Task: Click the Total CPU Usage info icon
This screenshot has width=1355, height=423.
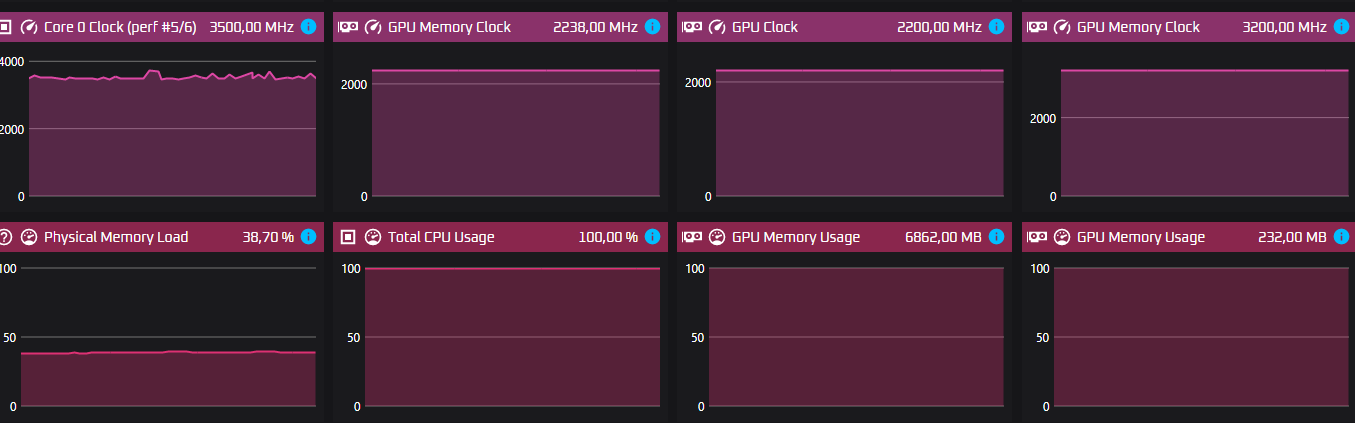Action: click(652, 237)
